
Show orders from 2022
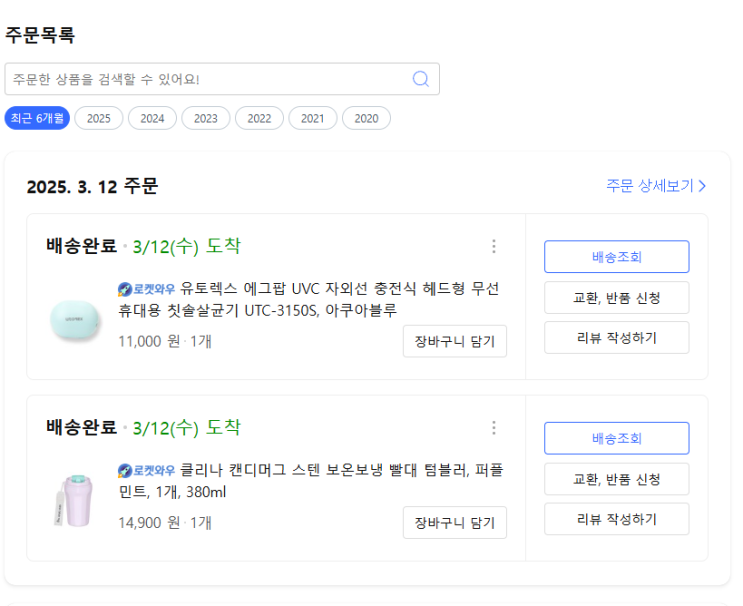pyautogui.click(x=259, y=118)
